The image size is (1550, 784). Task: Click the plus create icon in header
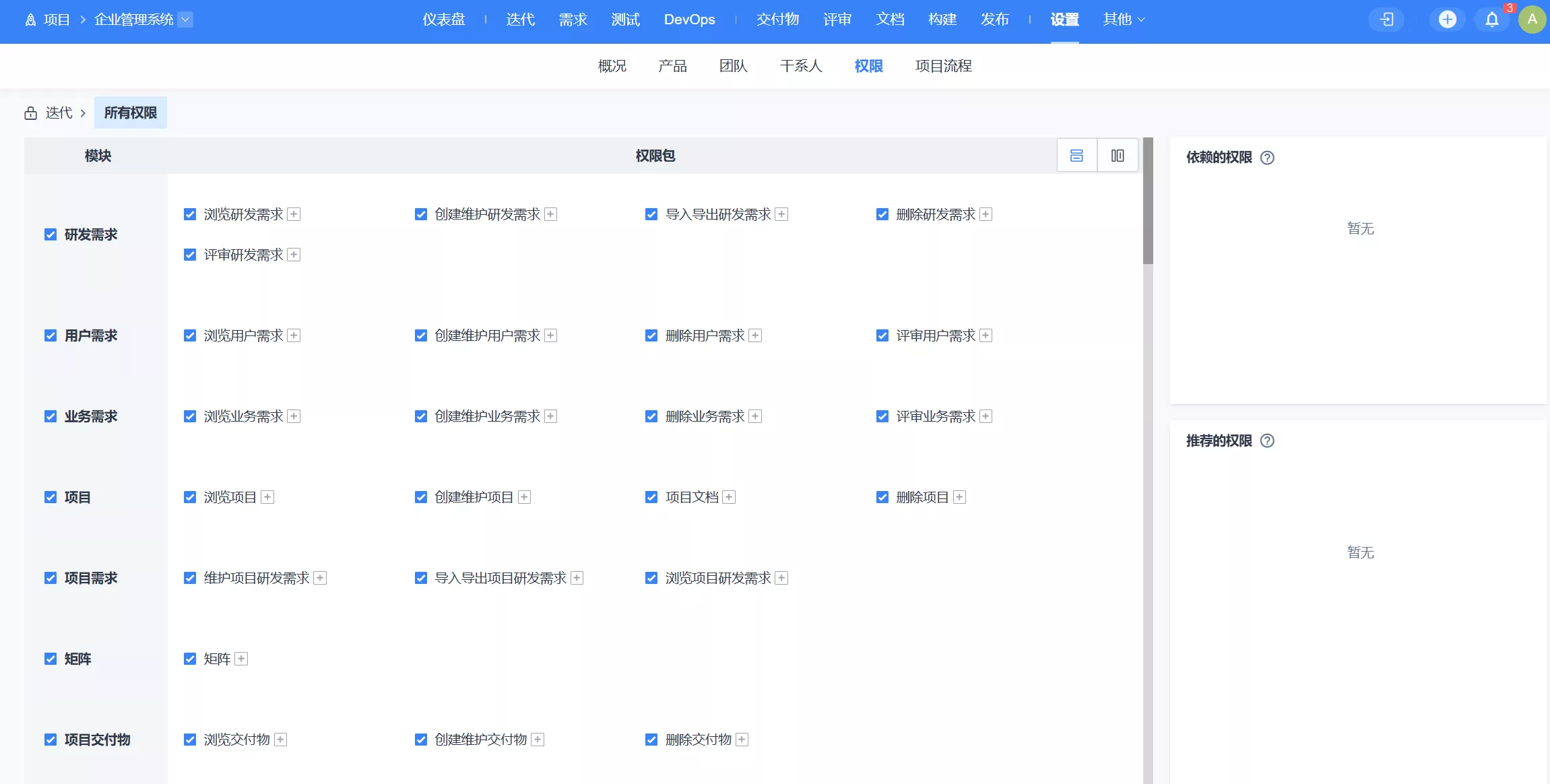pos(1447,20)
